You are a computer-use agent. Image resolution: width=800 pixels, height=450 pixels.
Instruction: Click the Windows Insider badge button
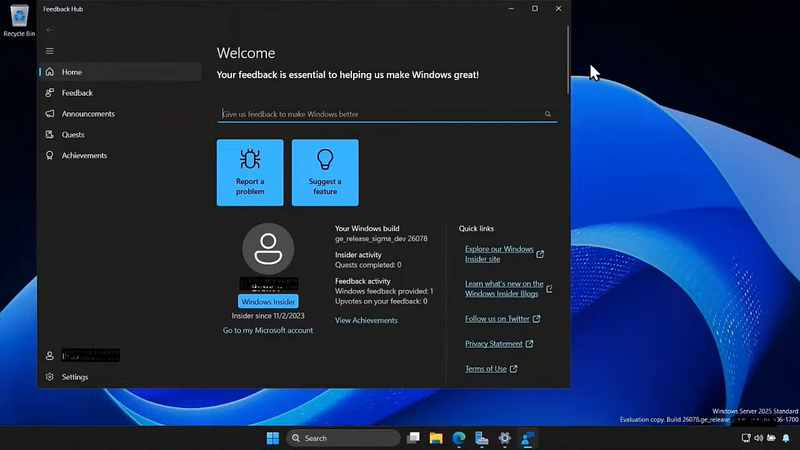coord(268,301)
